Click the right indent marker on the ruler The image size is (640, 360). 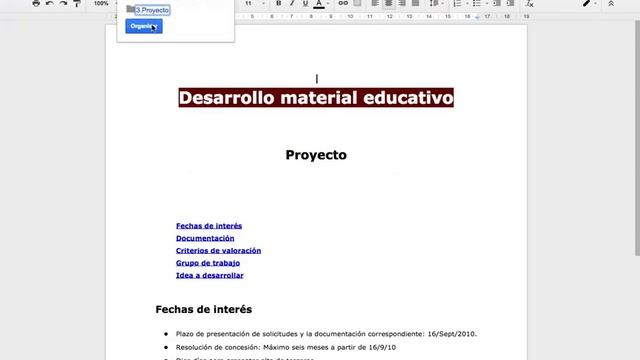(x=477, y=18)
